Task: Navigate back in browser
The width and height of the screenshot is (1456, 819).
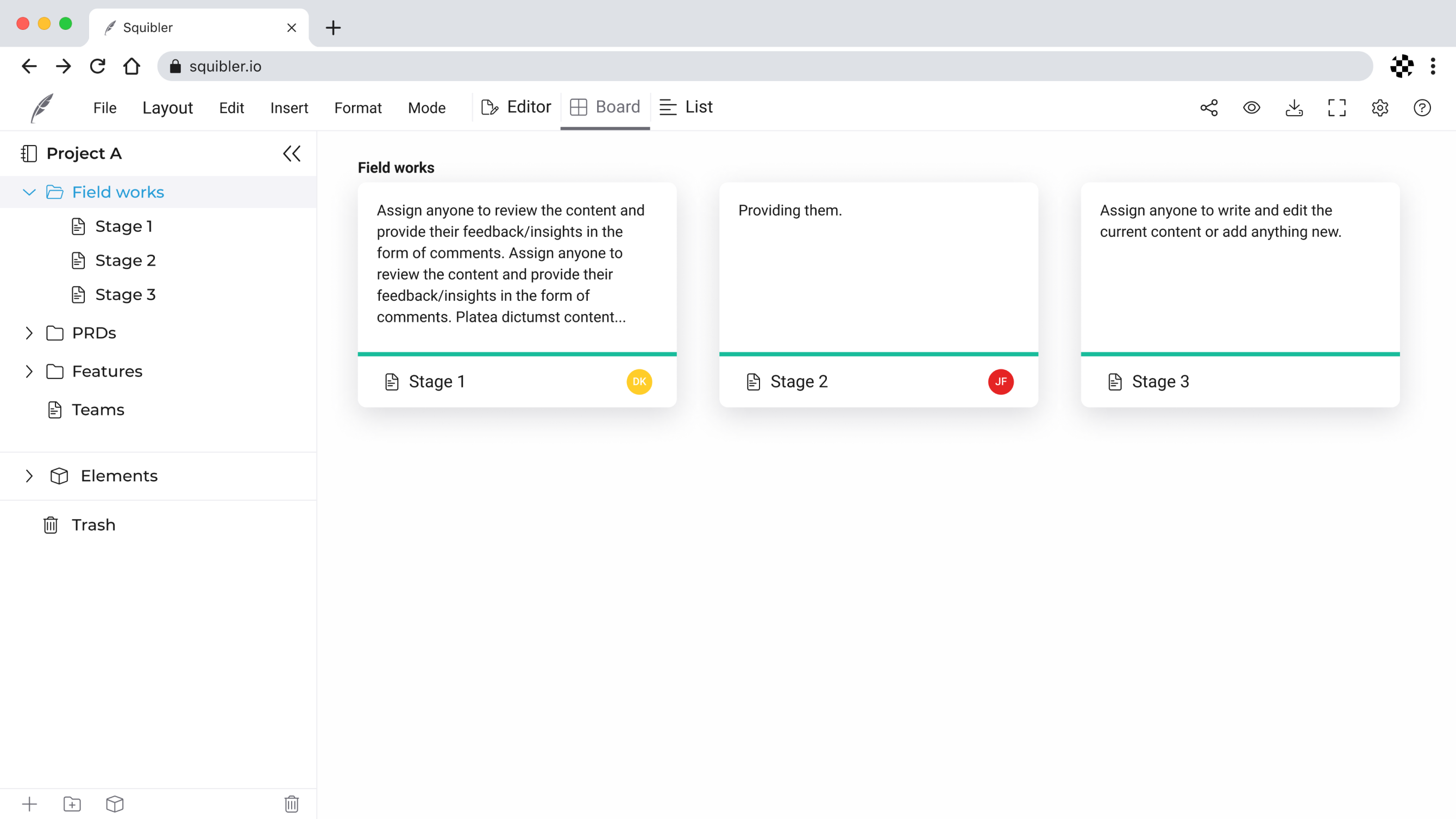Action: 29,66
